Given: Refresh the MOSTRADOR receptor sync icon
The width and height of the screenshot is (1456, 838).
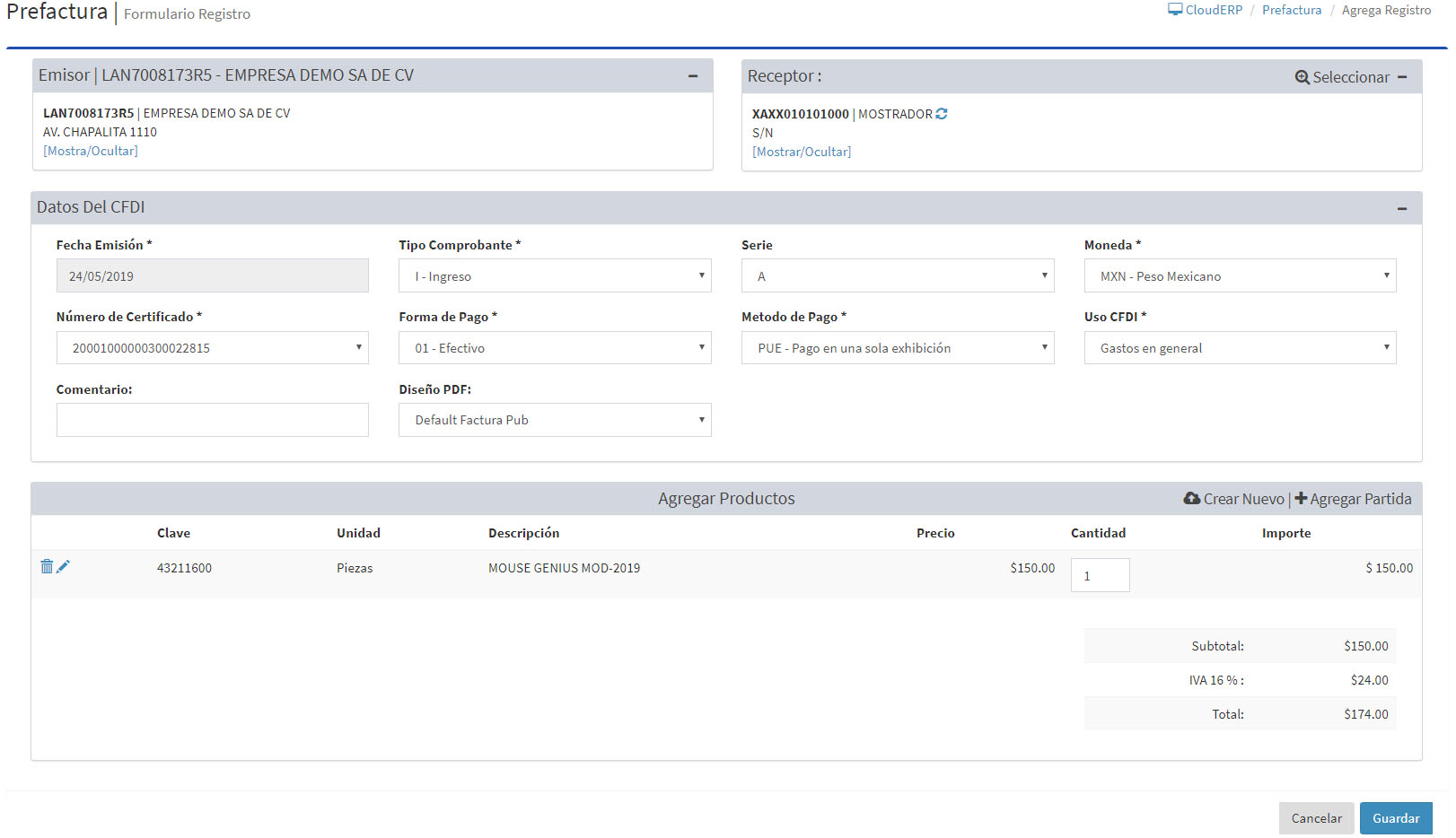Looking at the screenshot, I should pos(942,114).
